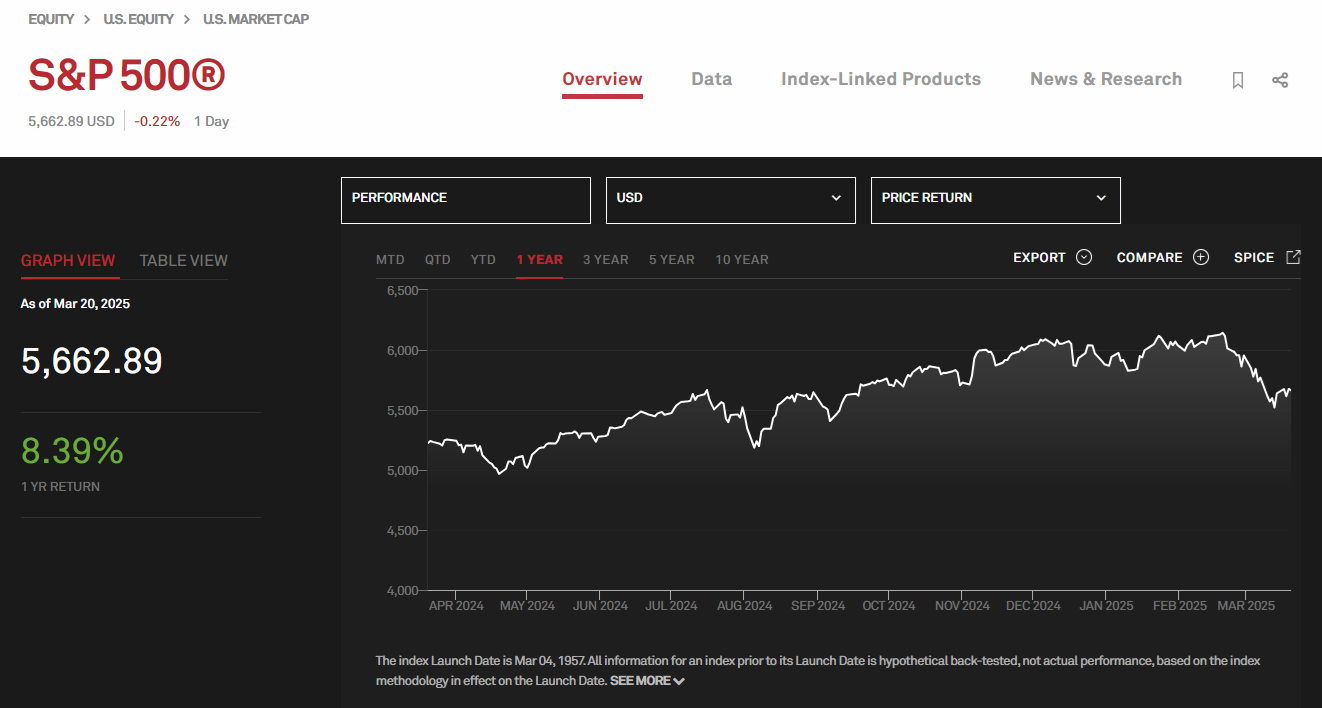
Task: Follow the U.S. Equity breadcrumb link
Action: pyautogui.click(x=139, y=19)
